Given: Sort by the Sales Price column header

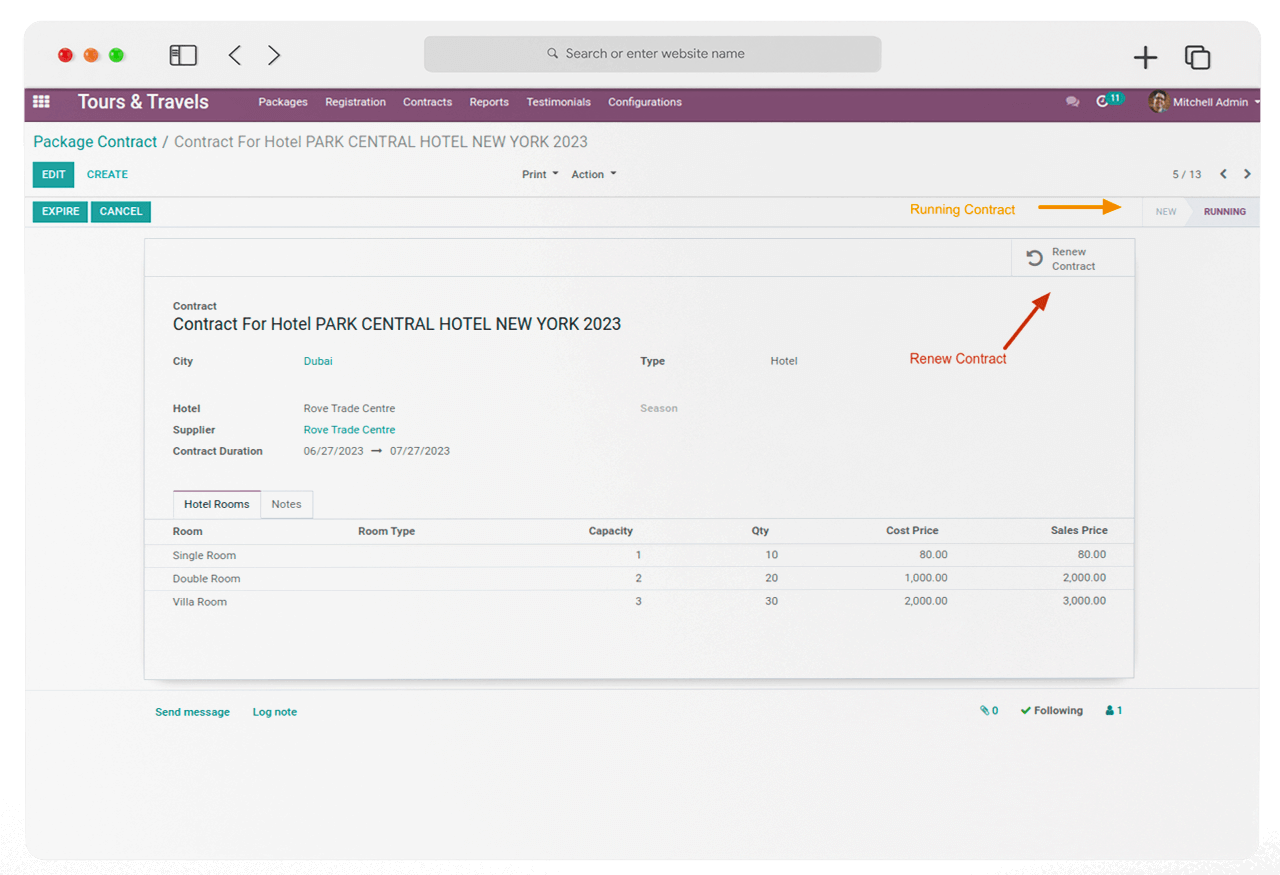Looking at the screenshot, I should tap(1079, 531).
